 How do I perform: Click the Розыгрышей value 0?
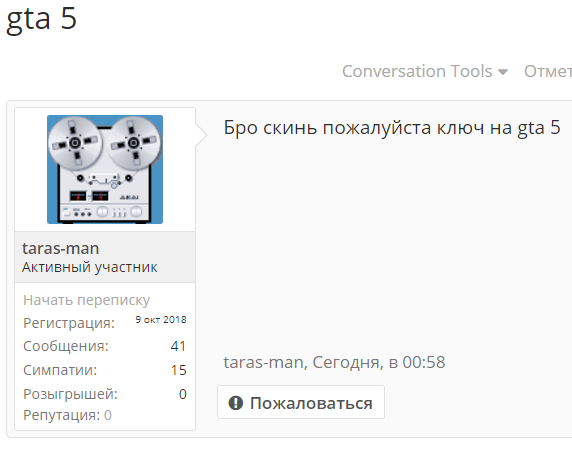pos(183,394)
